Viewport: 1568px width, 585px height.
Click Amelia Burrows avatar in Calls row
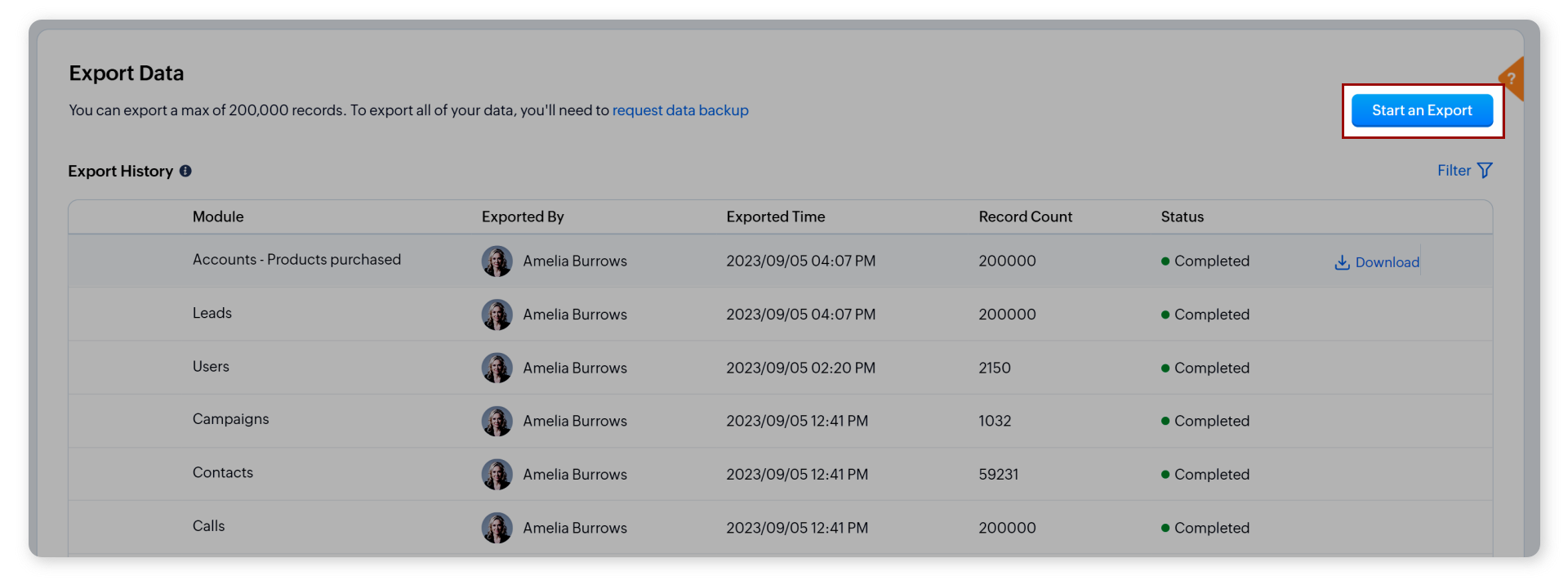[x=497, y=528]
